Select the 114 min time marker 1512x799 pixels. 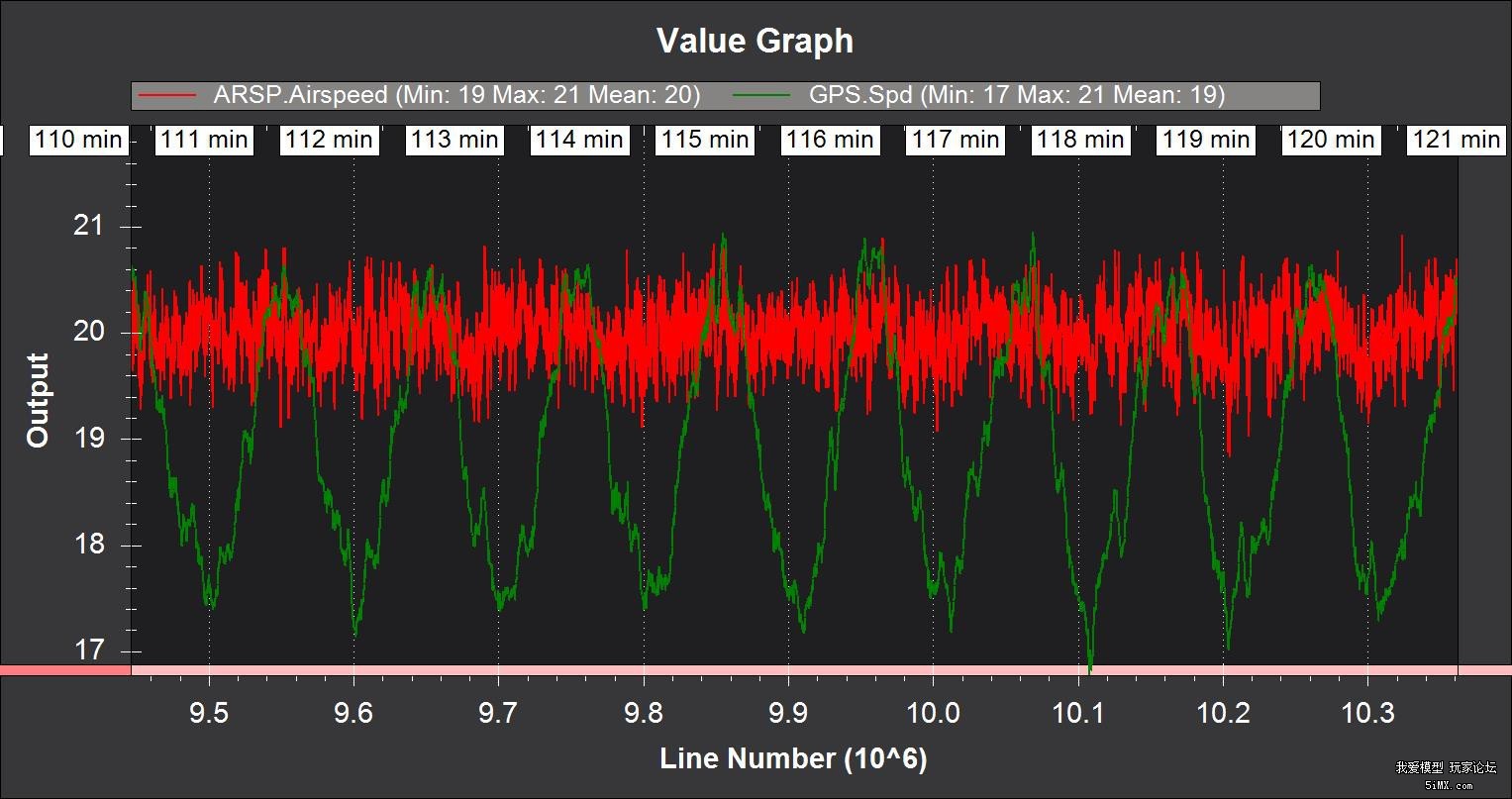pyautogui.click(x=580, y=140)
